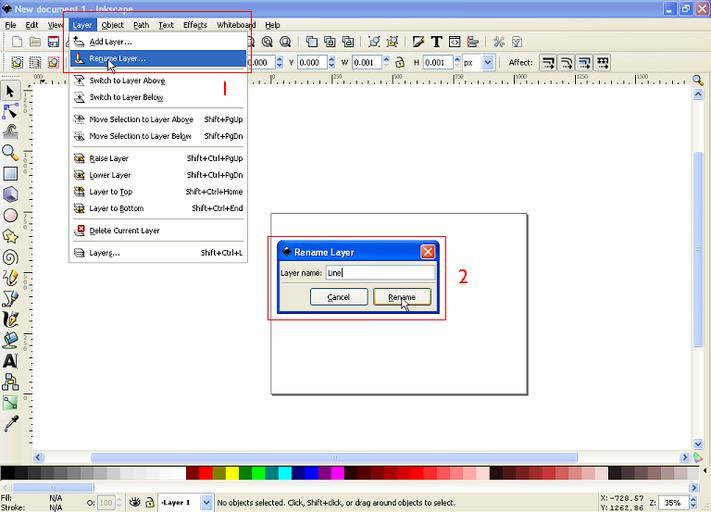This screenshot has width=711, height=512.
Task: Increase the zoom percentage spinner
Action: [693, 499]
